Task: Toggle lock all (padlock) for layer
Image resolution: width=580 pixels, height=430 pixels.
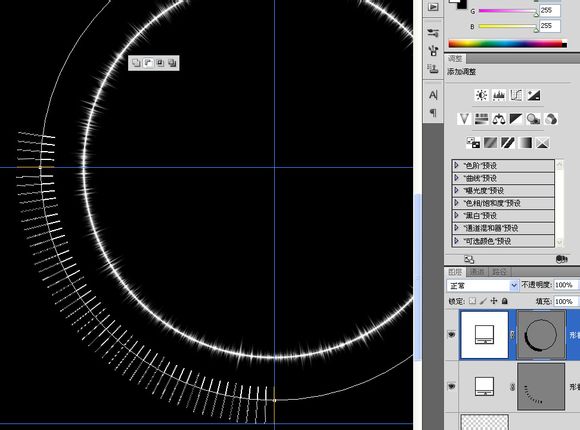Action: [x=505, y=301]
